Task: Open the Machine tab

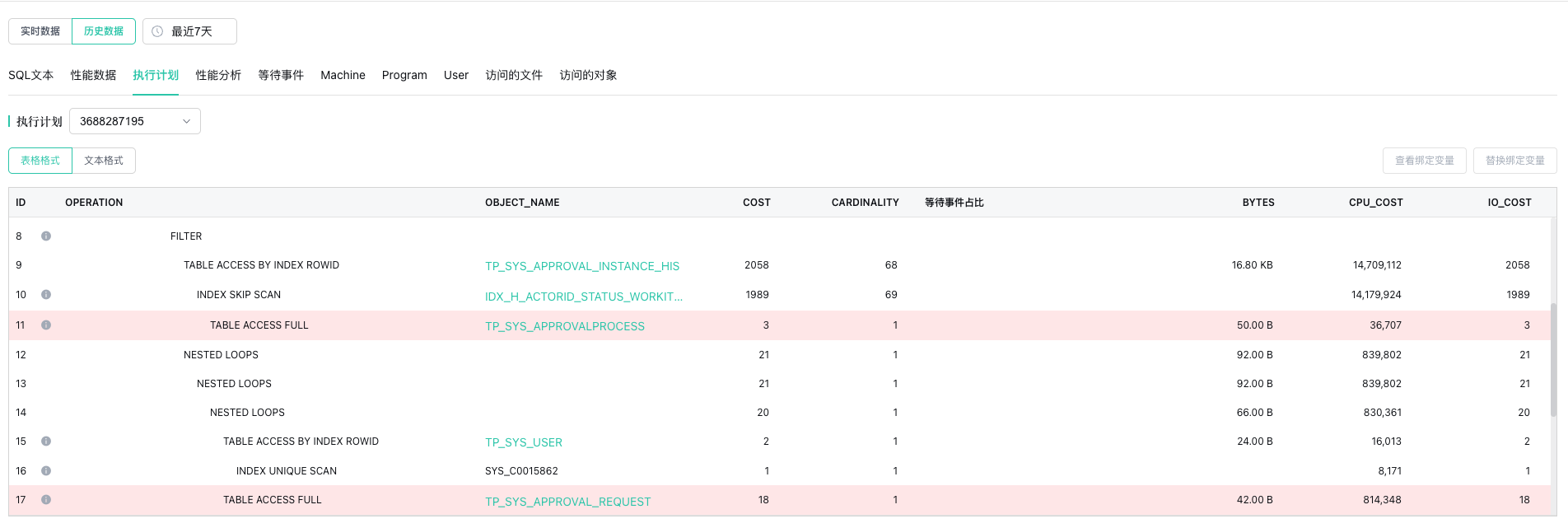Action: [x=343, y=75]
